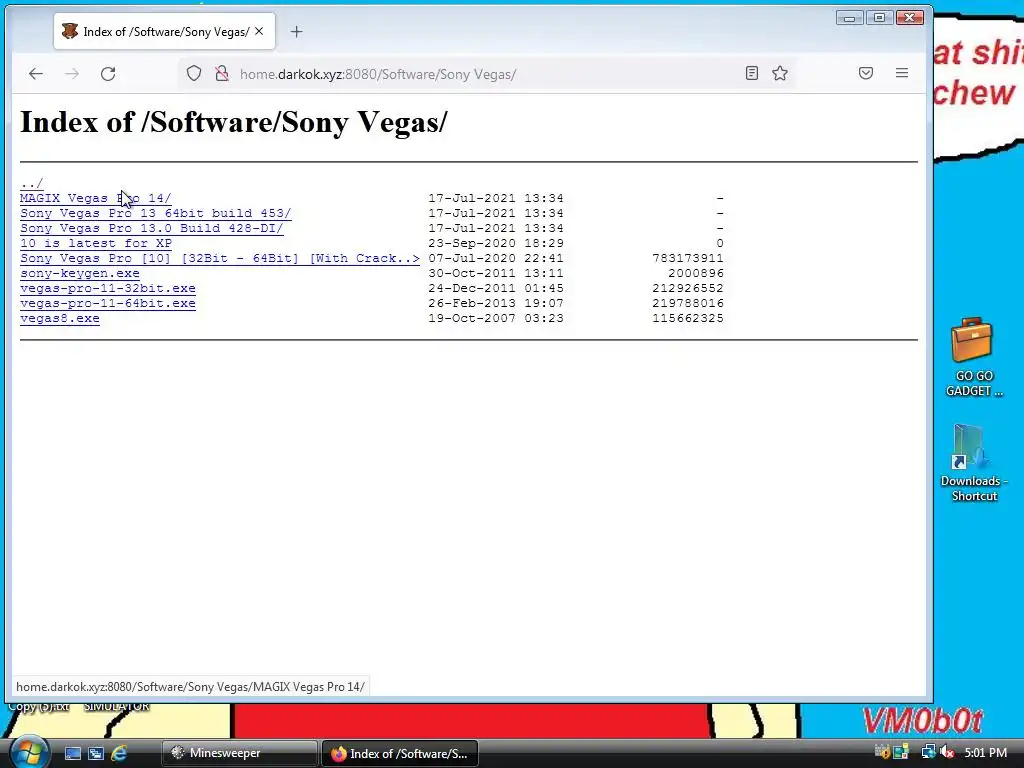Click the insecure connection padlock icon
The image size is (1024, 768).
[222, 73]
